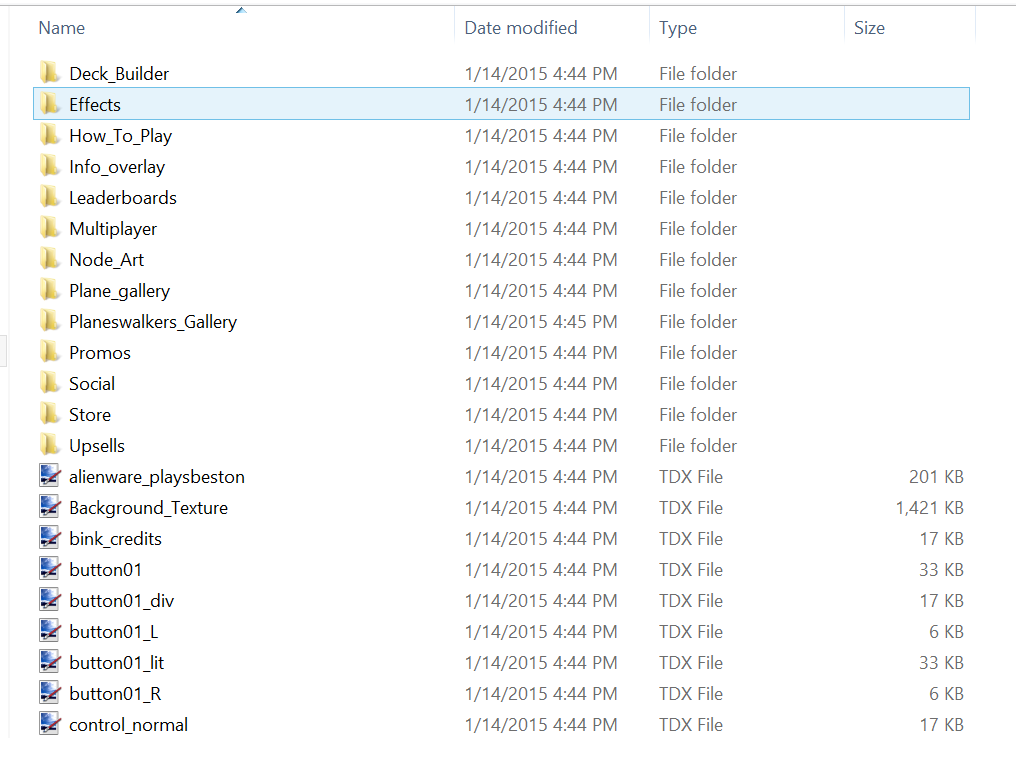Select the Node_Art folder name
The height and width of the screenshot is (766, 1016).
[x=106, y=260]
